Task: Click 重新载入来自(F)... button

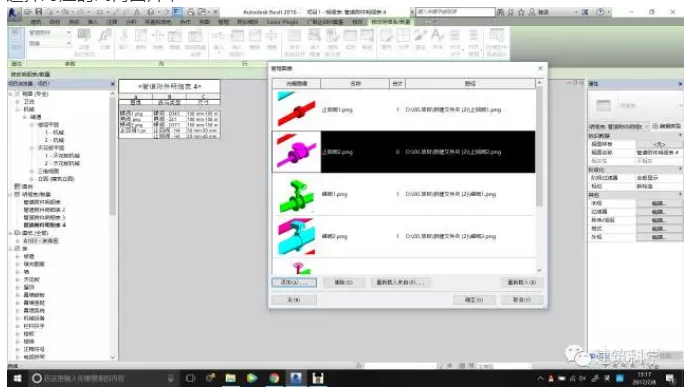Action: pyautogui.click(x=400, y=282)
